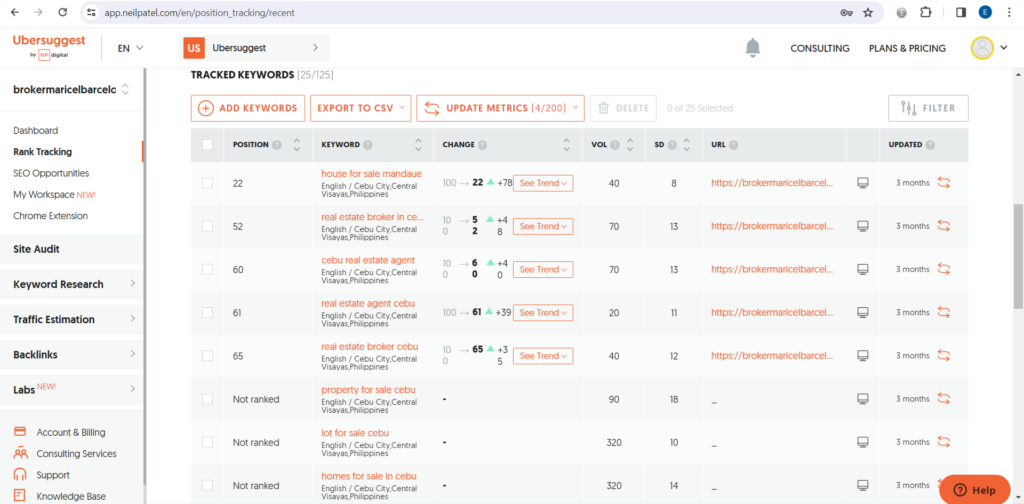Go to Dashboard in sidebar

[x=35, y=131]
